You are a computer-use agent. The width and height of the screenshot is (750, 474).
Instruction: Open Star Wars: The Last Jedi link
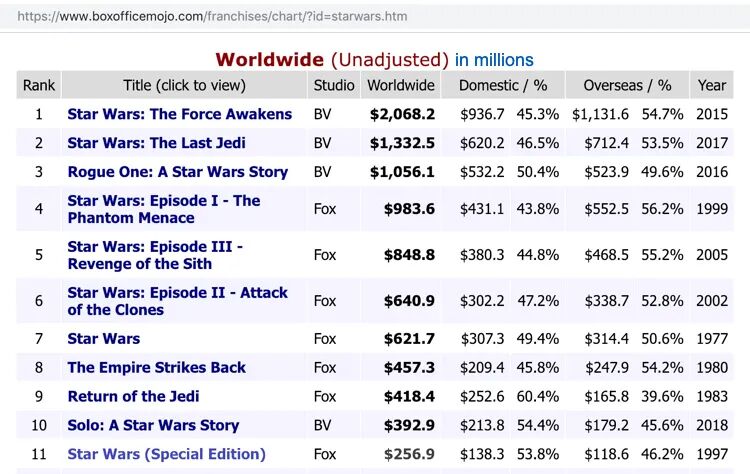[156, 143]
